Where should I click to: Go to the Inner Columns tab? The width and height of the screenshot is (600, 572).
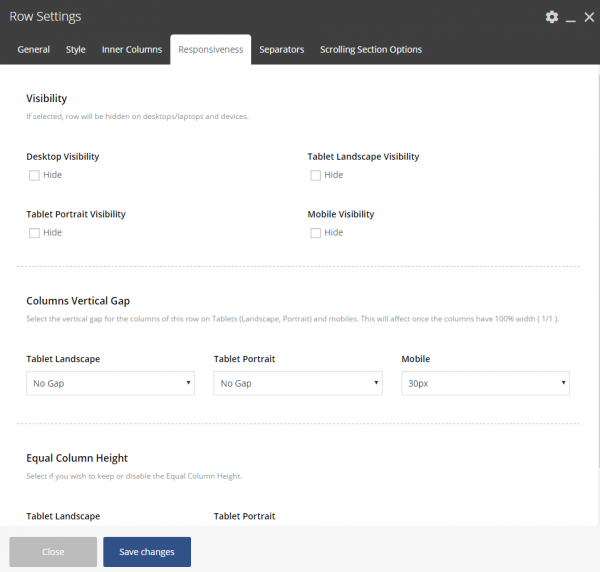click(x=132, y=50)
